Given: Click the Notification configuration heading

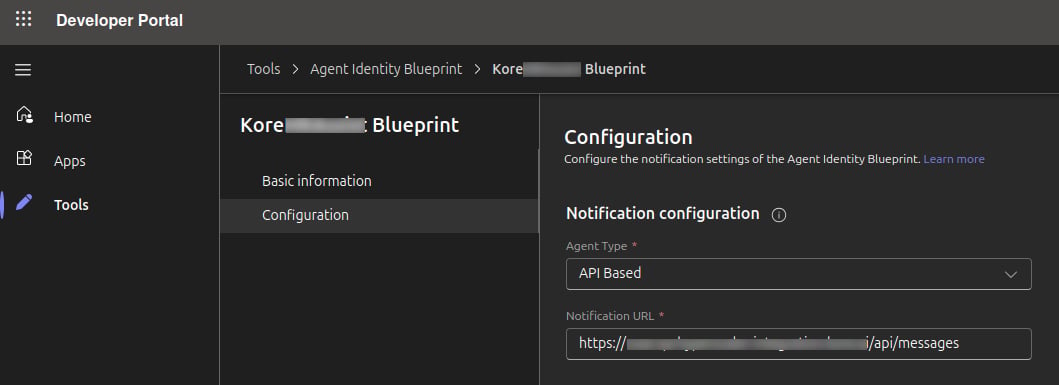Looking at the screenshot, I should click(x=663, y=213).
